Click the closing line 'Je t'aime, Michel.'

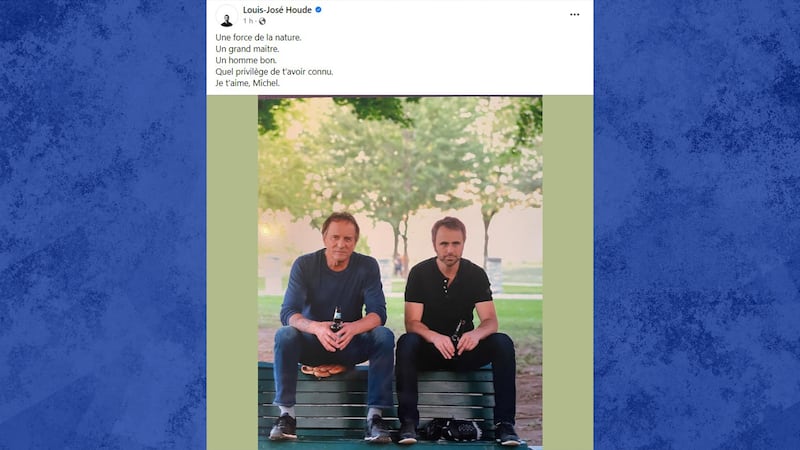tap(247, 83)
